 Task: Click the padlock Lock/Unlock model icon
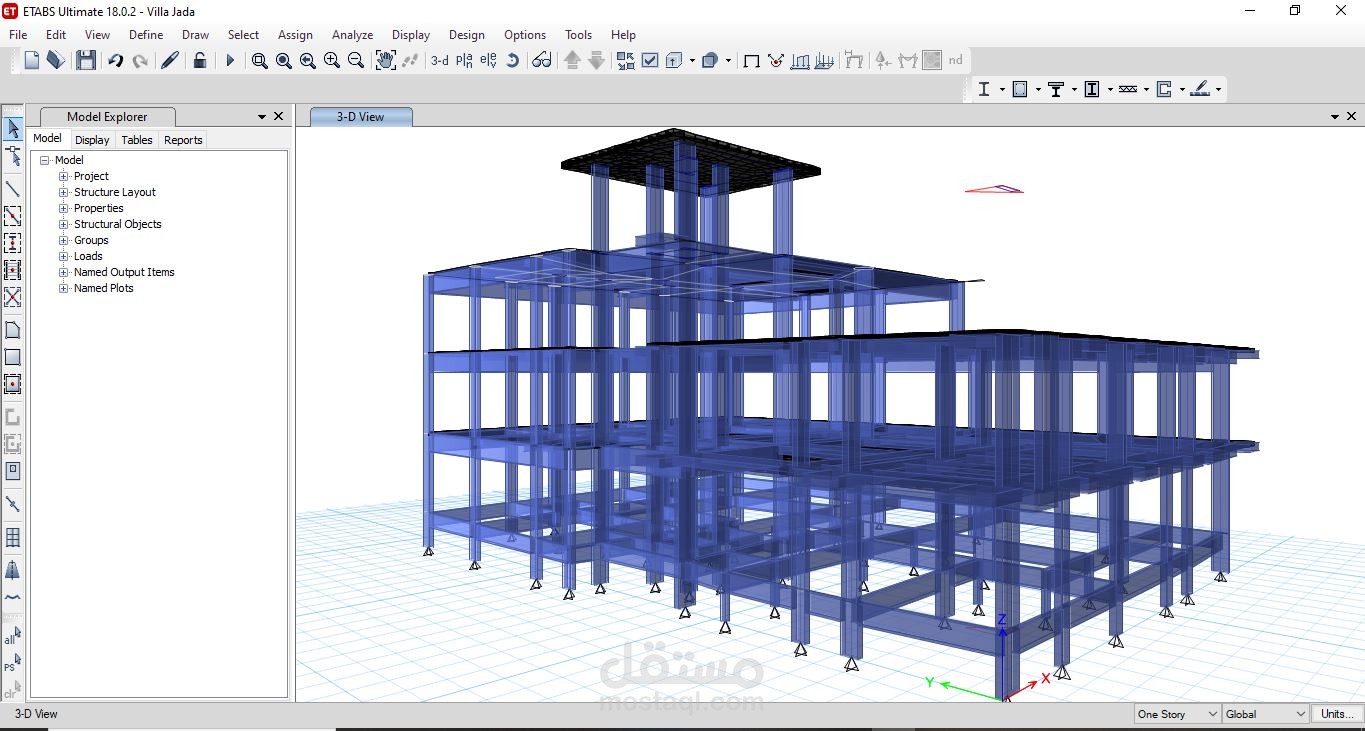click(x=200, y=61)
